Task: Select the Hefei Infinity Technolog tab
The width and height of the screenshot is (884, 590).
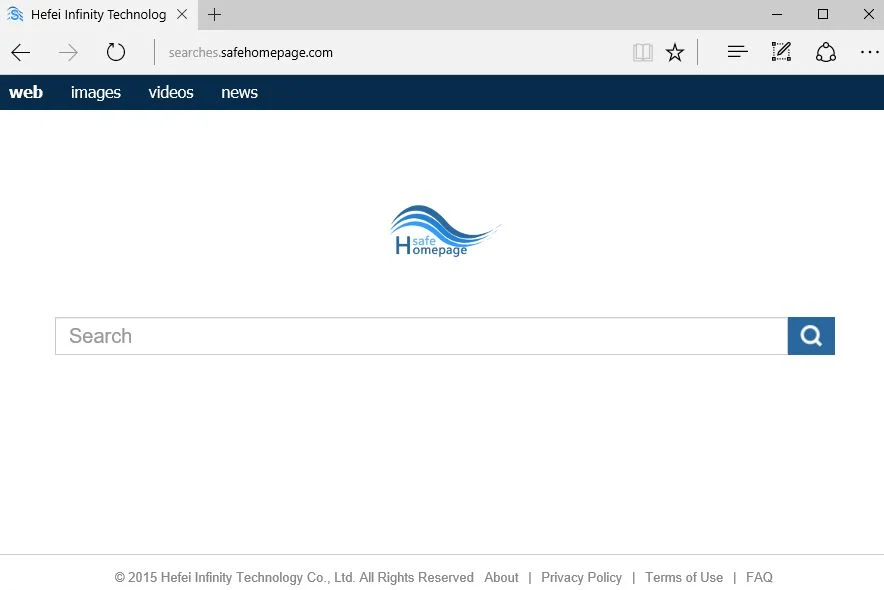Action: [98, 15]
